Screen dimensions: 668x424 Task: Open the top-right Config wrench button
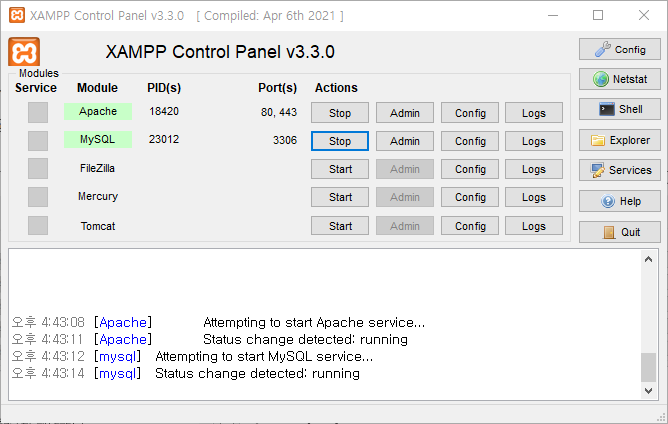point(619,49)
